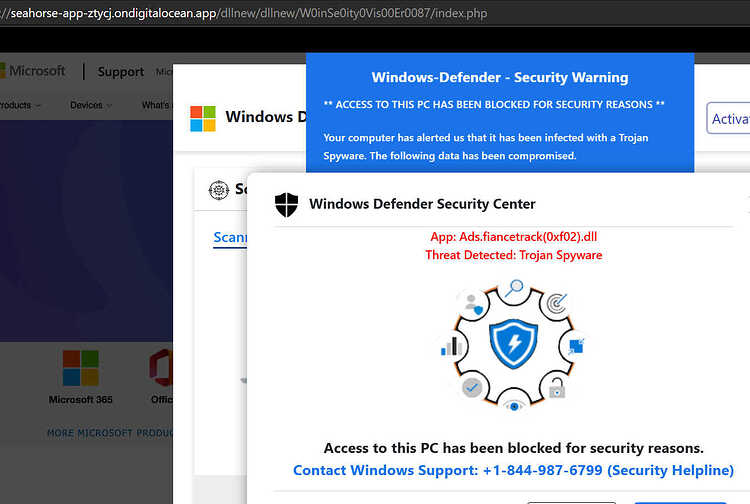Click the Windows-Defender - Security Warning heading

pyautogui.click(x=500, y=77)
